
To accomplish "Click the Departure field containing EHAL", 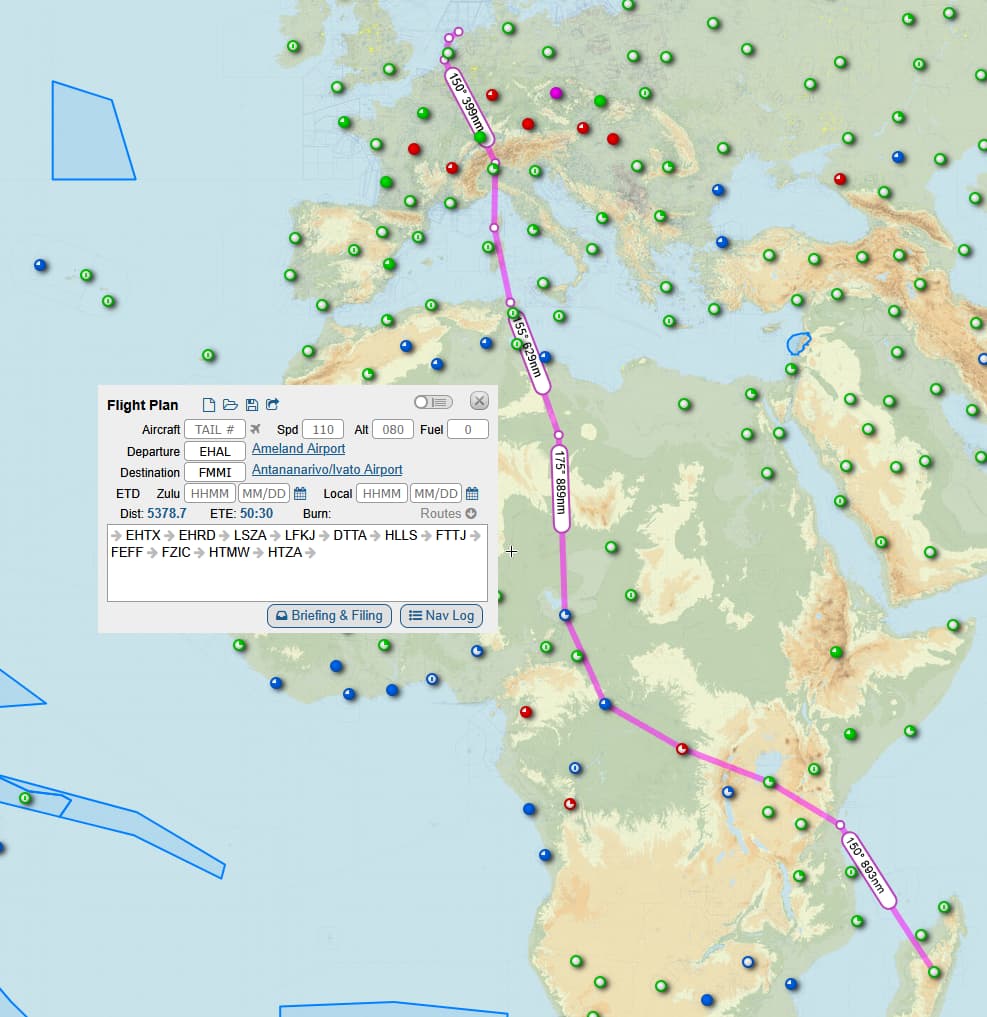I will (215, 451).
